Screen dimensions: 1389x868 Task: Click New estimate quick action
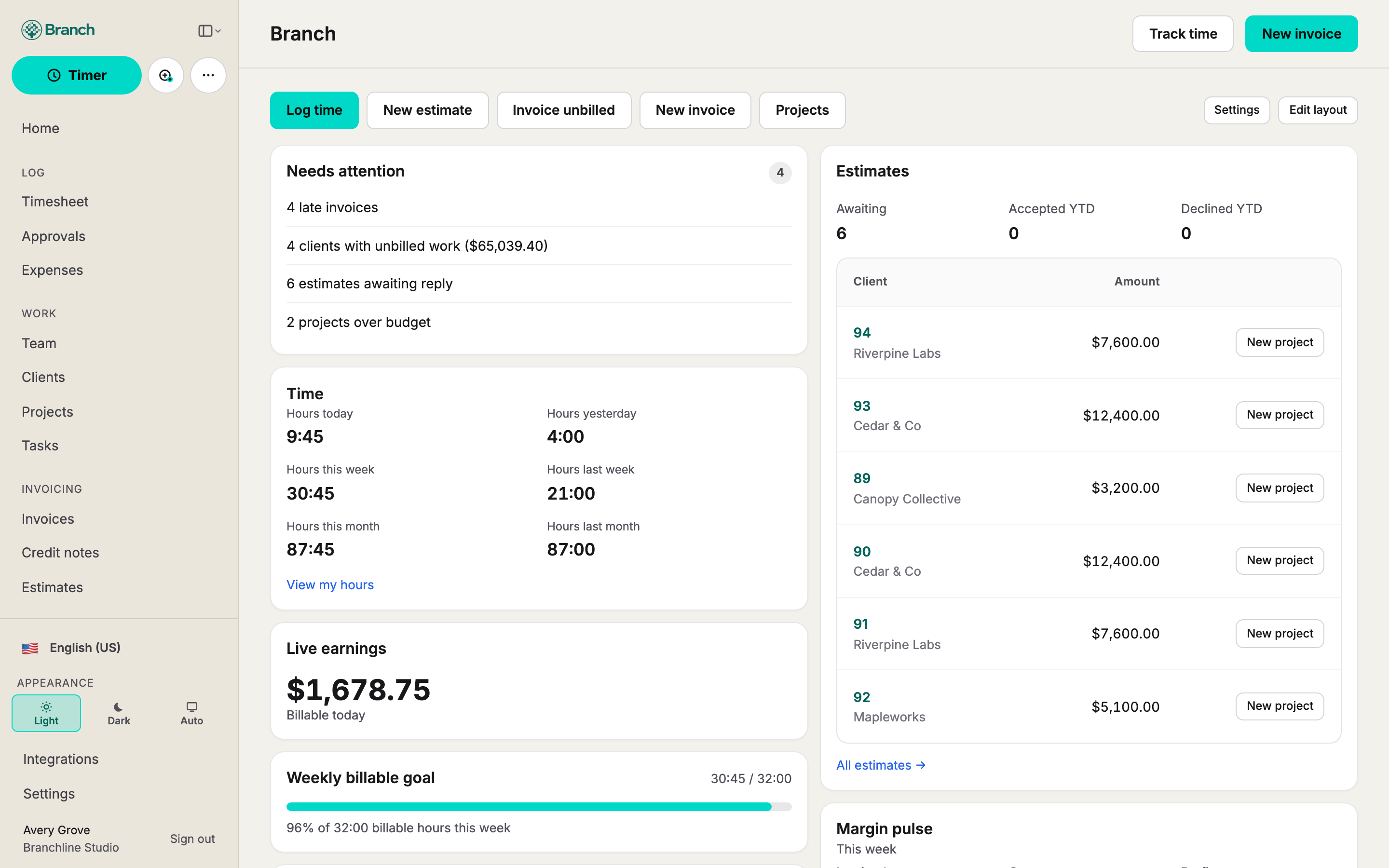427,110
